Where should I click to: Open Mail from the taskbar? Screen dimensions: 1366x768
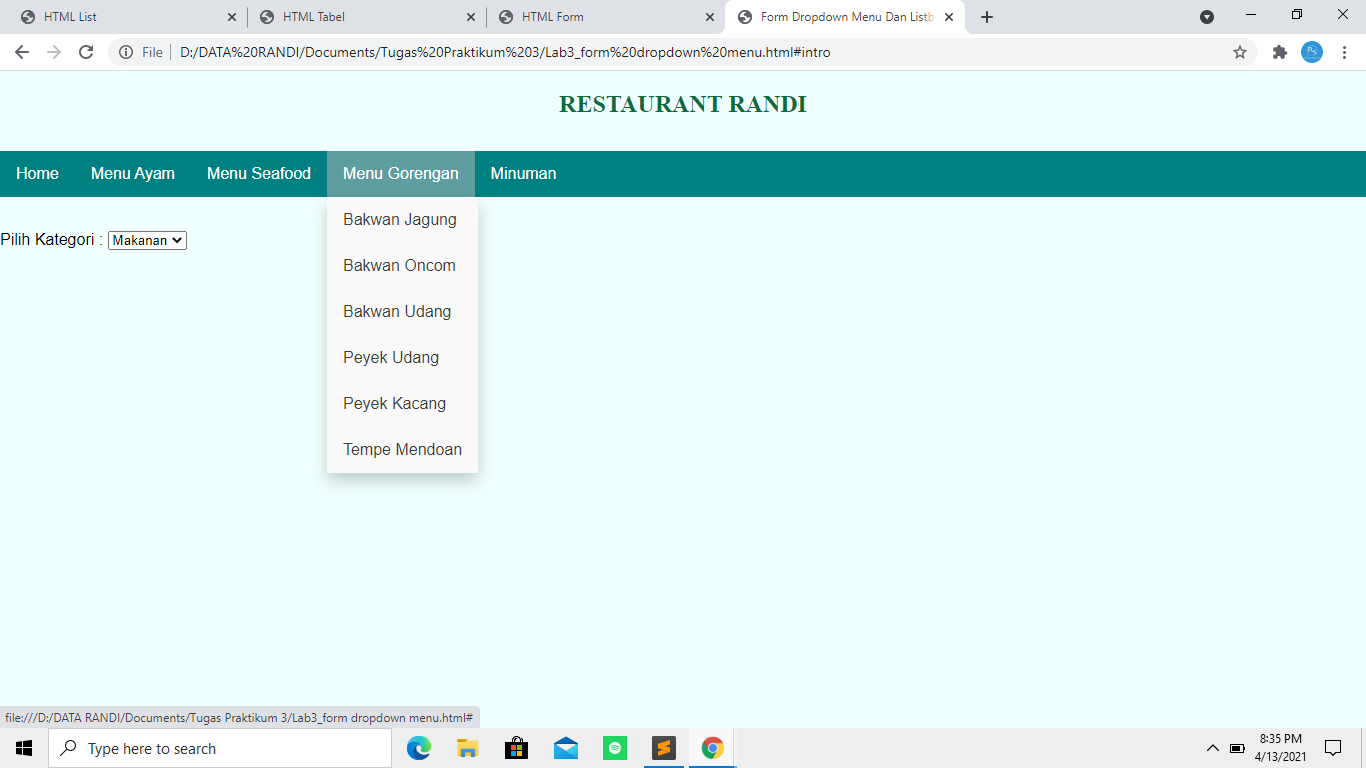pyautogui.click(x=565, y=747)
